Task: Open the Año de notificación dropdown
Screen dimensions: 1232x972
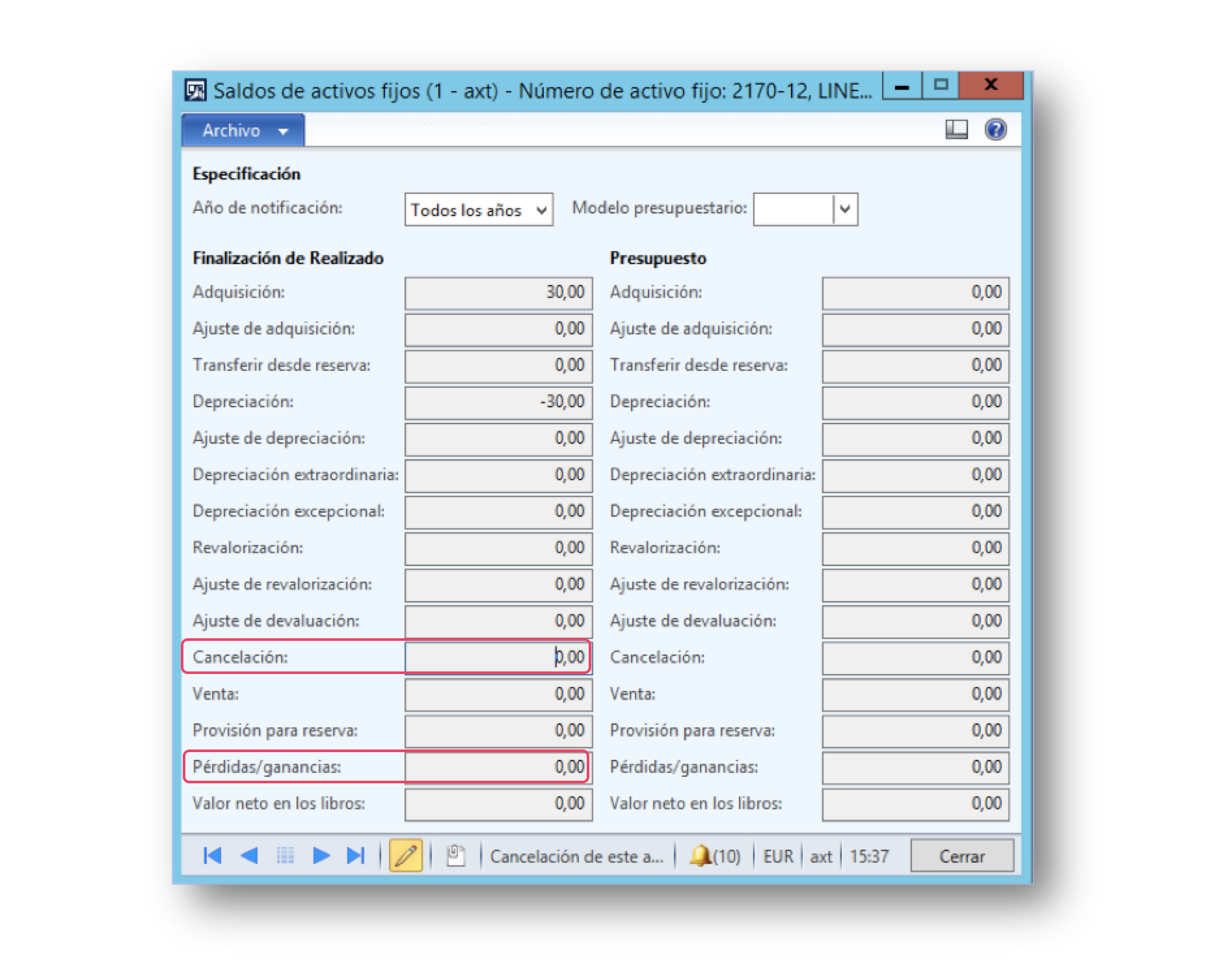Action: 478,209
